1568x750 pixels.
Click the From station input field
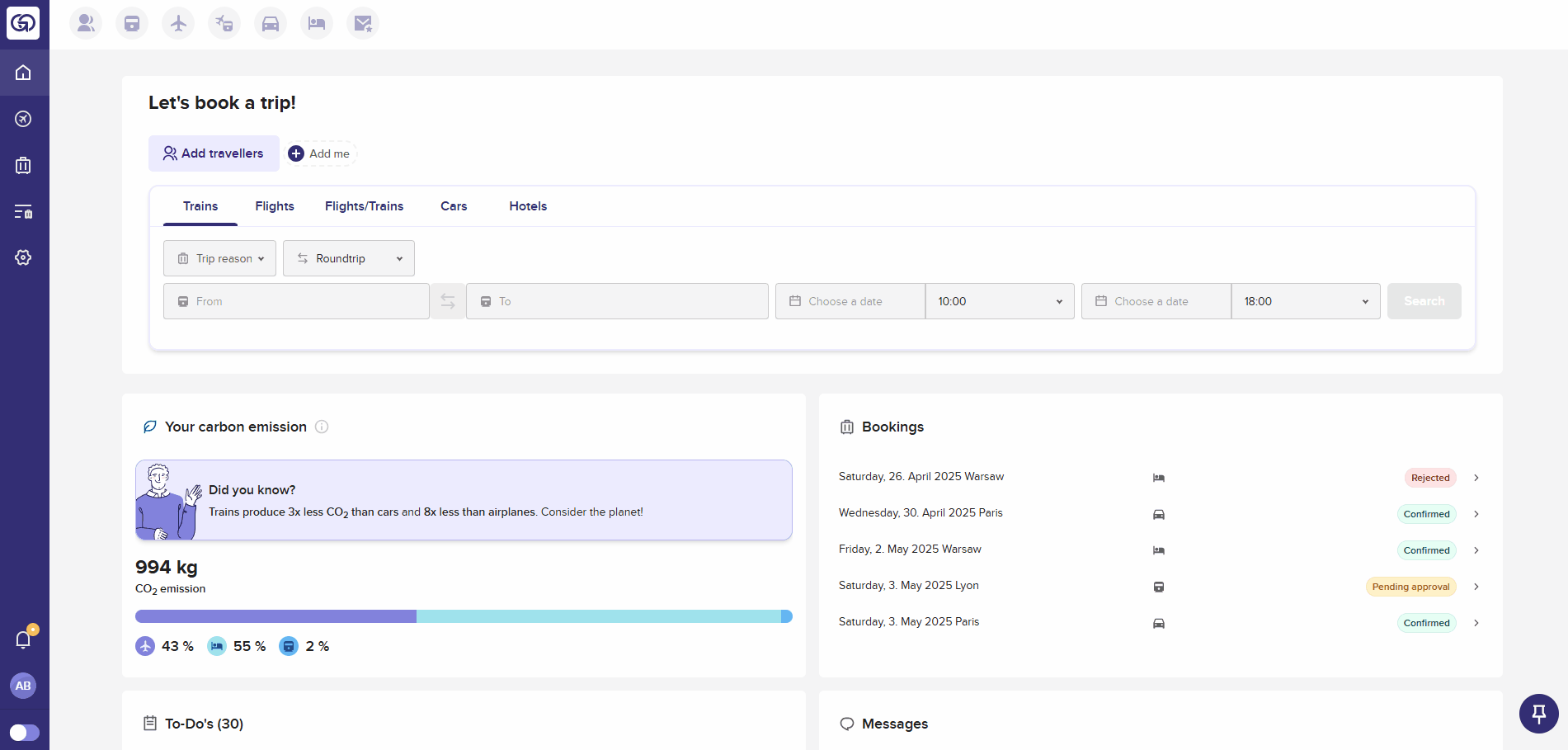(x=297, y=301)
